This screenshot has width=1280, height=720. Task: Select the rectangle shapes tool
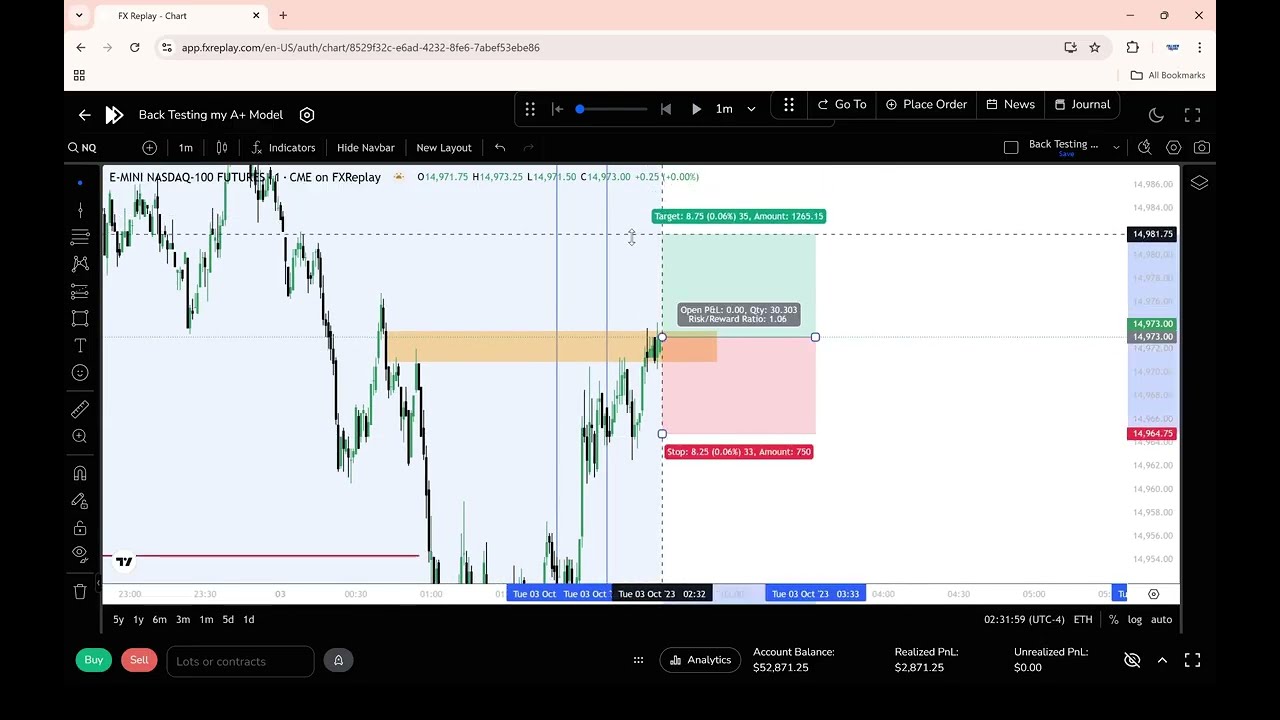80,318
